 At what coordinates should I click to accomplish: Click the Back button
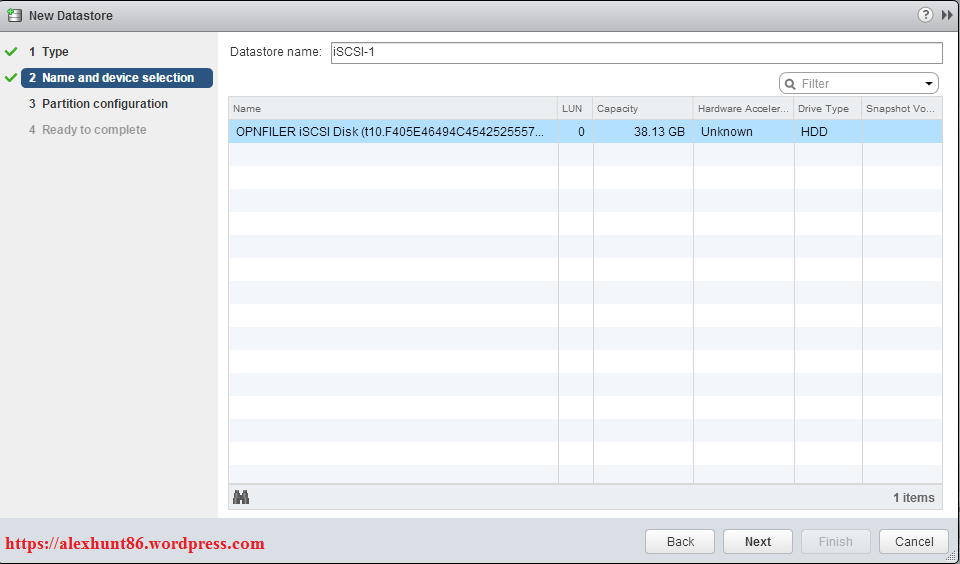680,541
